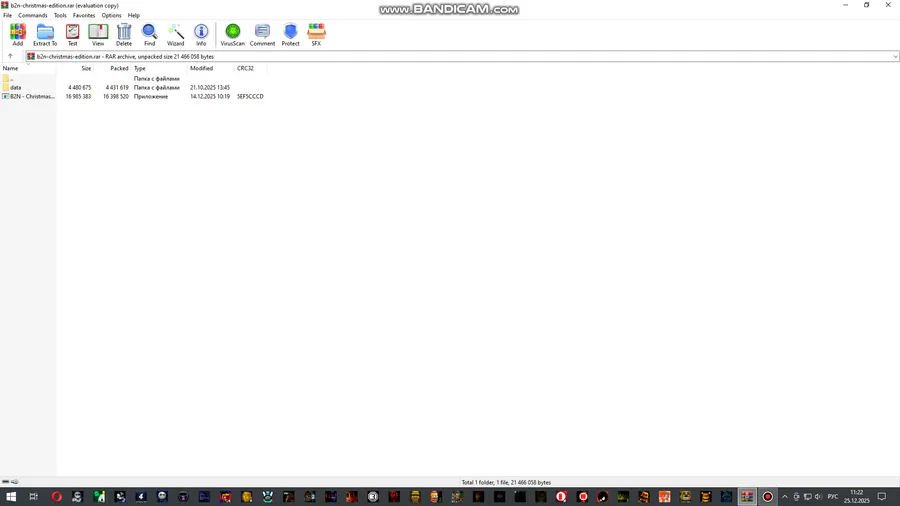Click the disk status icon in status bar

click(x=6, y=482)
